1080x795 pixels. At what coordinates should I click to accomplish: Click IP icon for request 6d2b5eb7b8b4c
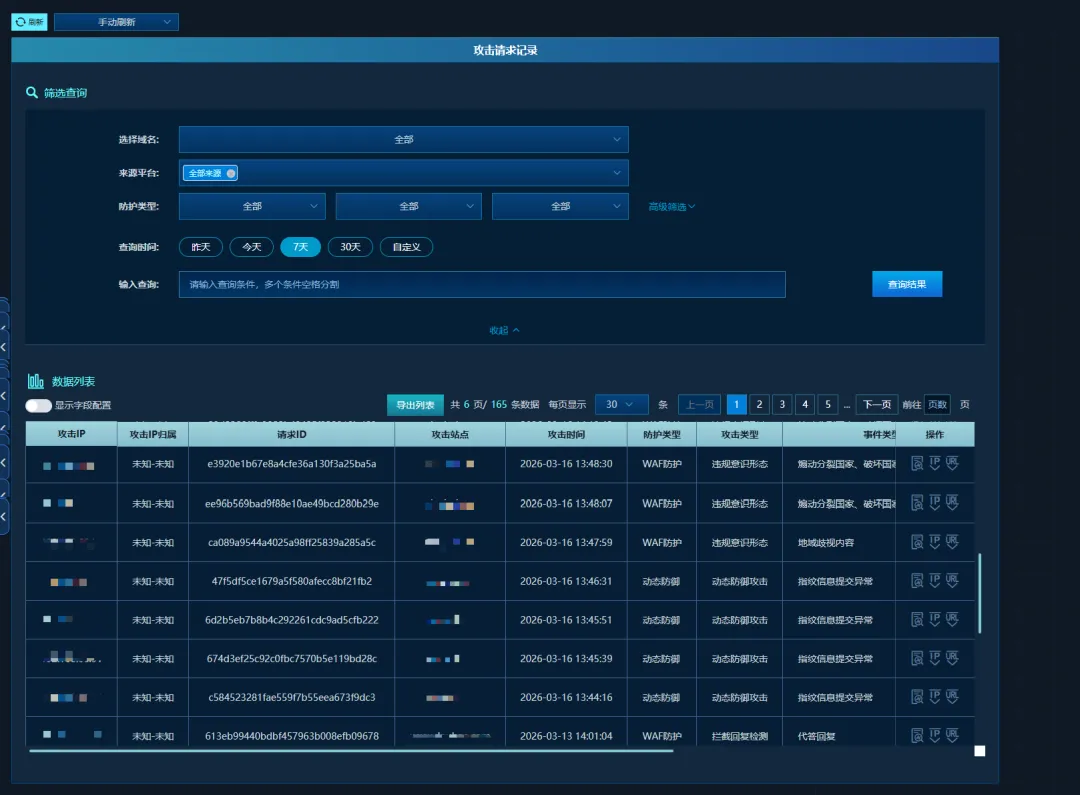click(935, 619)
